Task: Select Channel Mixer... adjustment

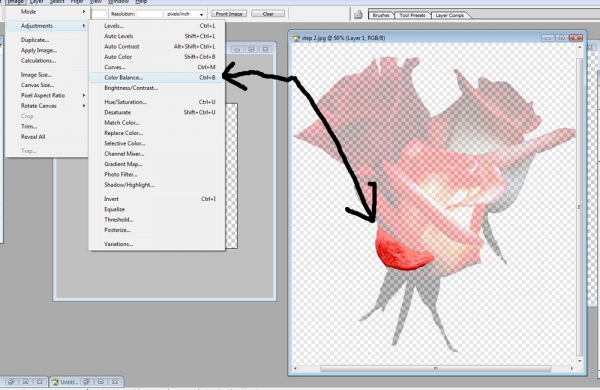Action: tap(157, 153)
